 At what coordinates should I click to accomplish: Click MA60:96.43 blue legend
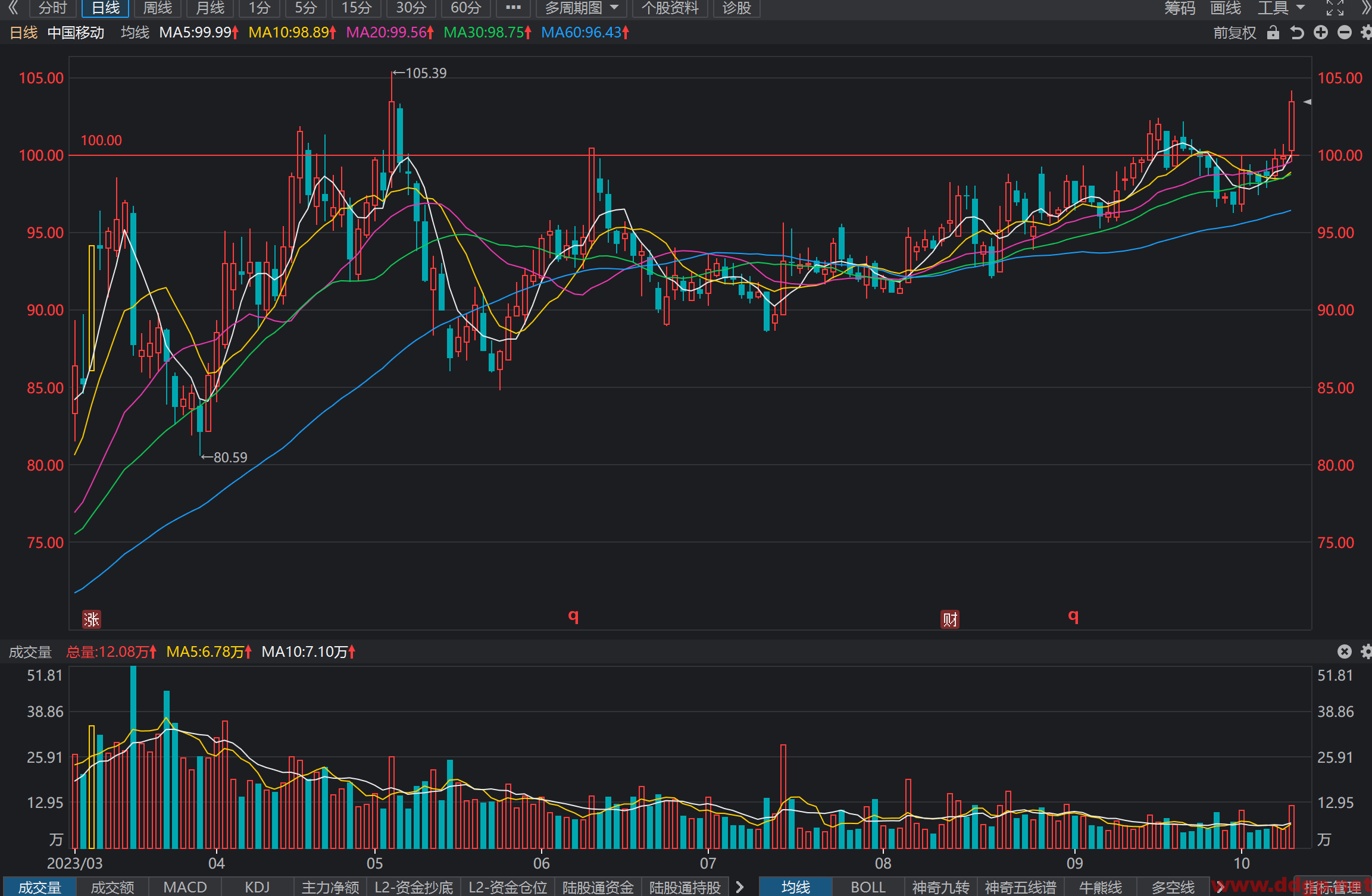click(585, 33)
